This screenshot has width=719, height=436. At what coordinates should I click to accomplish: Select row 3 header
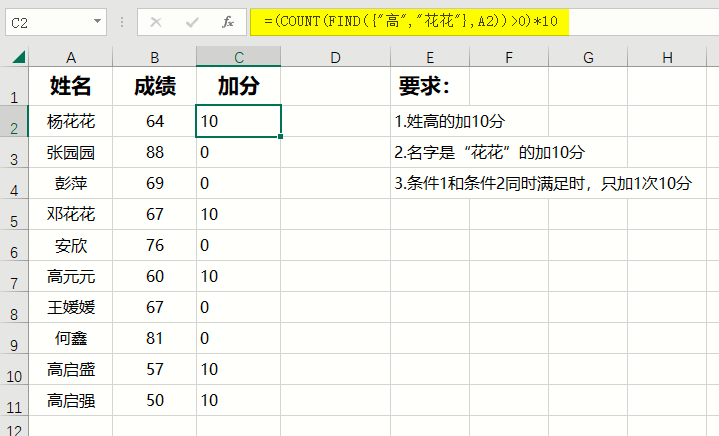pyautogui.click(x=14, y=152)
